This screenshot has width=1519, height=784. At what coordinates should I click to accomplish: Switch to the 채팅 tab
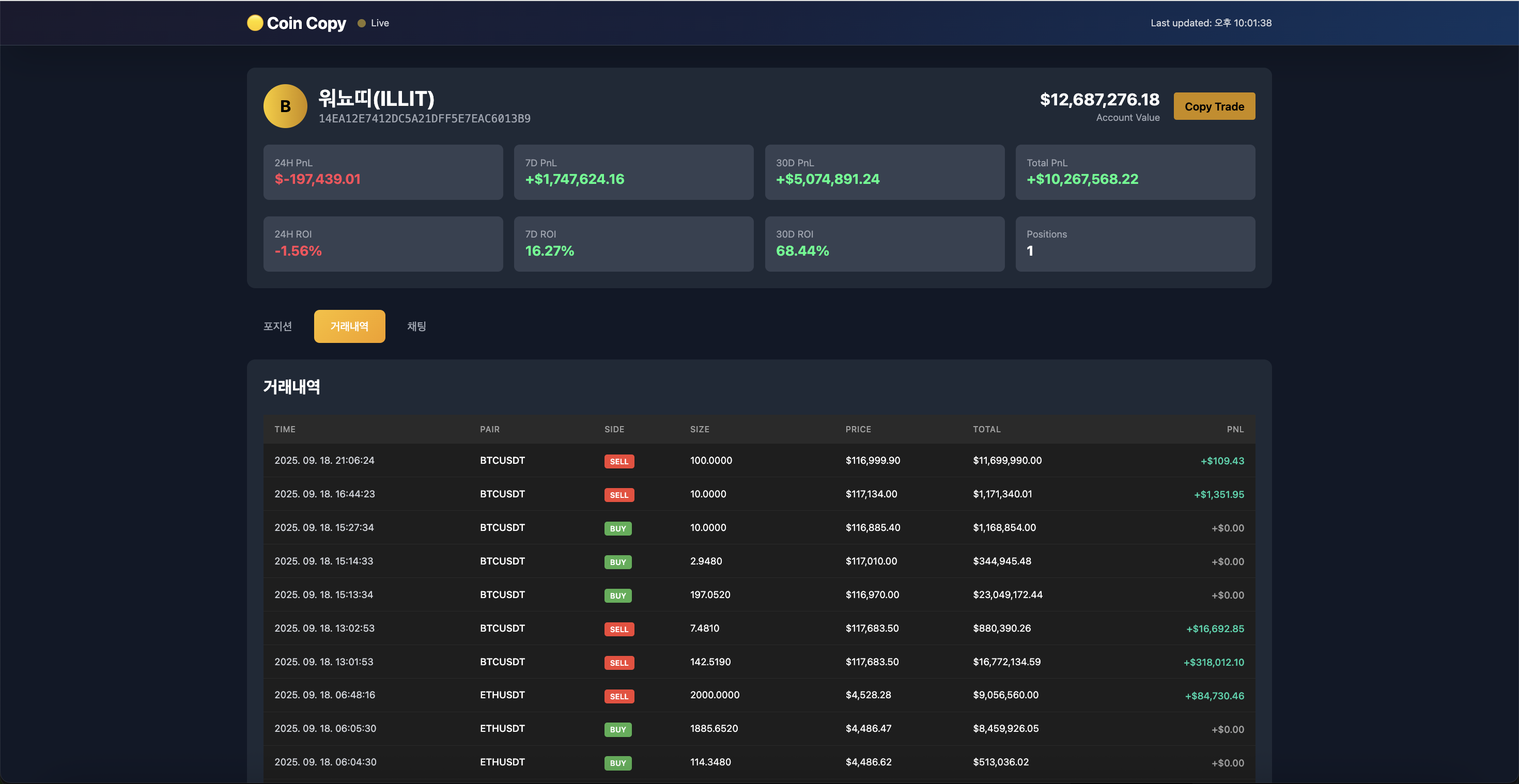tap(416, 326)
